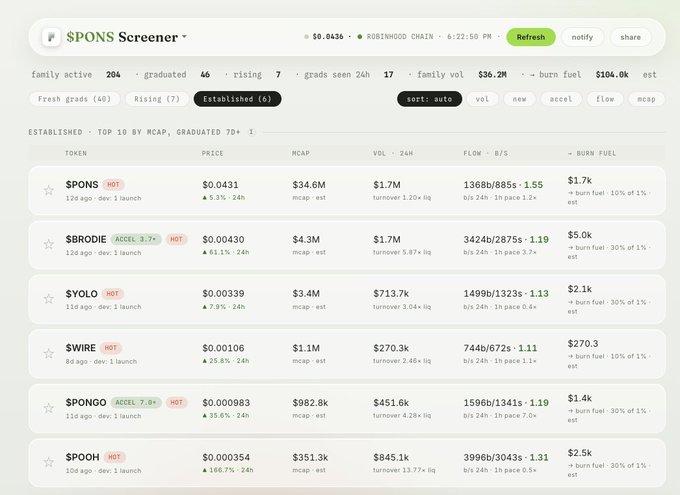Click the graduated 46 stat

(x=177, y=75)
